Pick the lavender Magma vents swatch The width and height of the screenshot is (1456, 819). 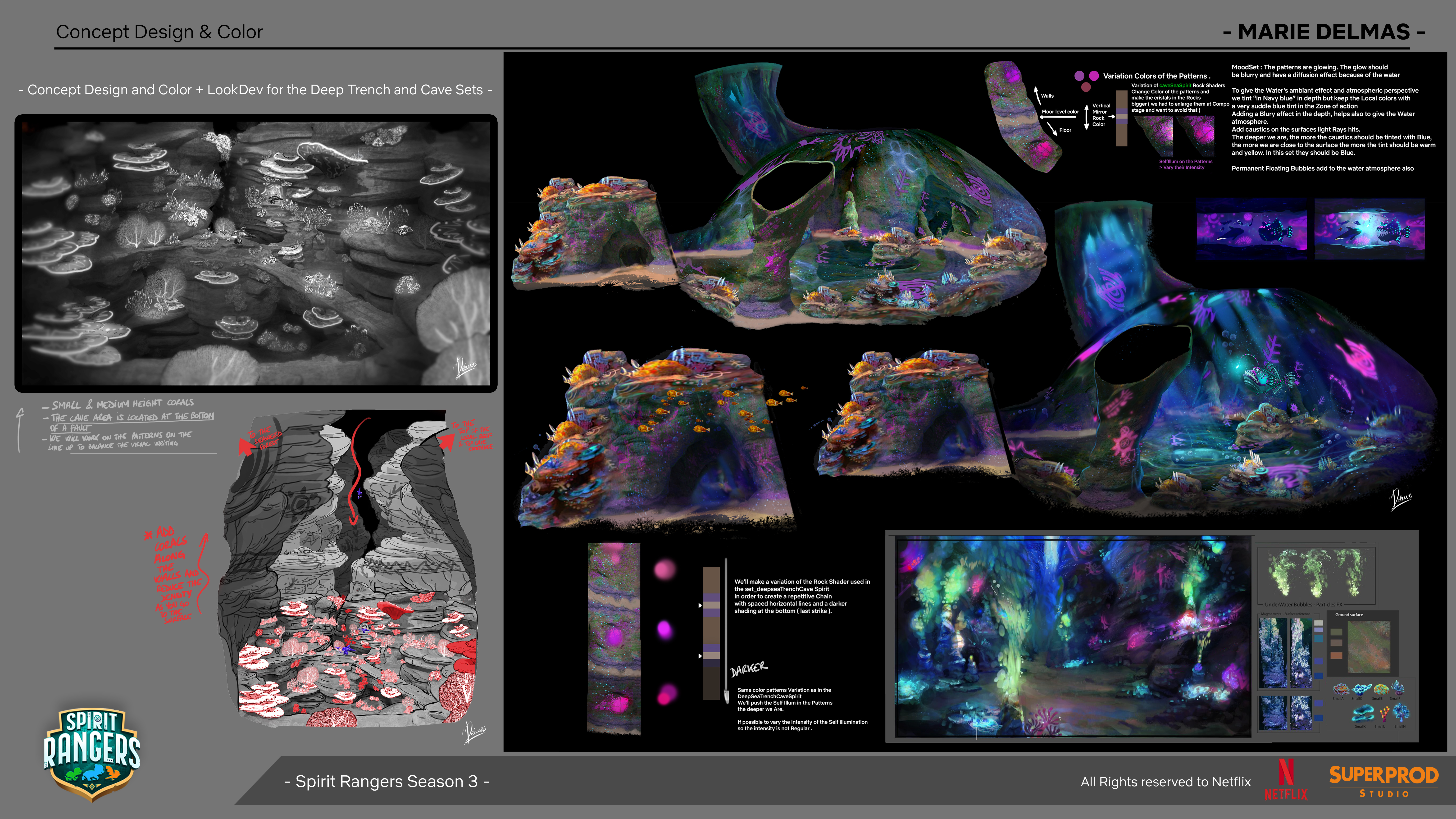tap(1319, 630)
